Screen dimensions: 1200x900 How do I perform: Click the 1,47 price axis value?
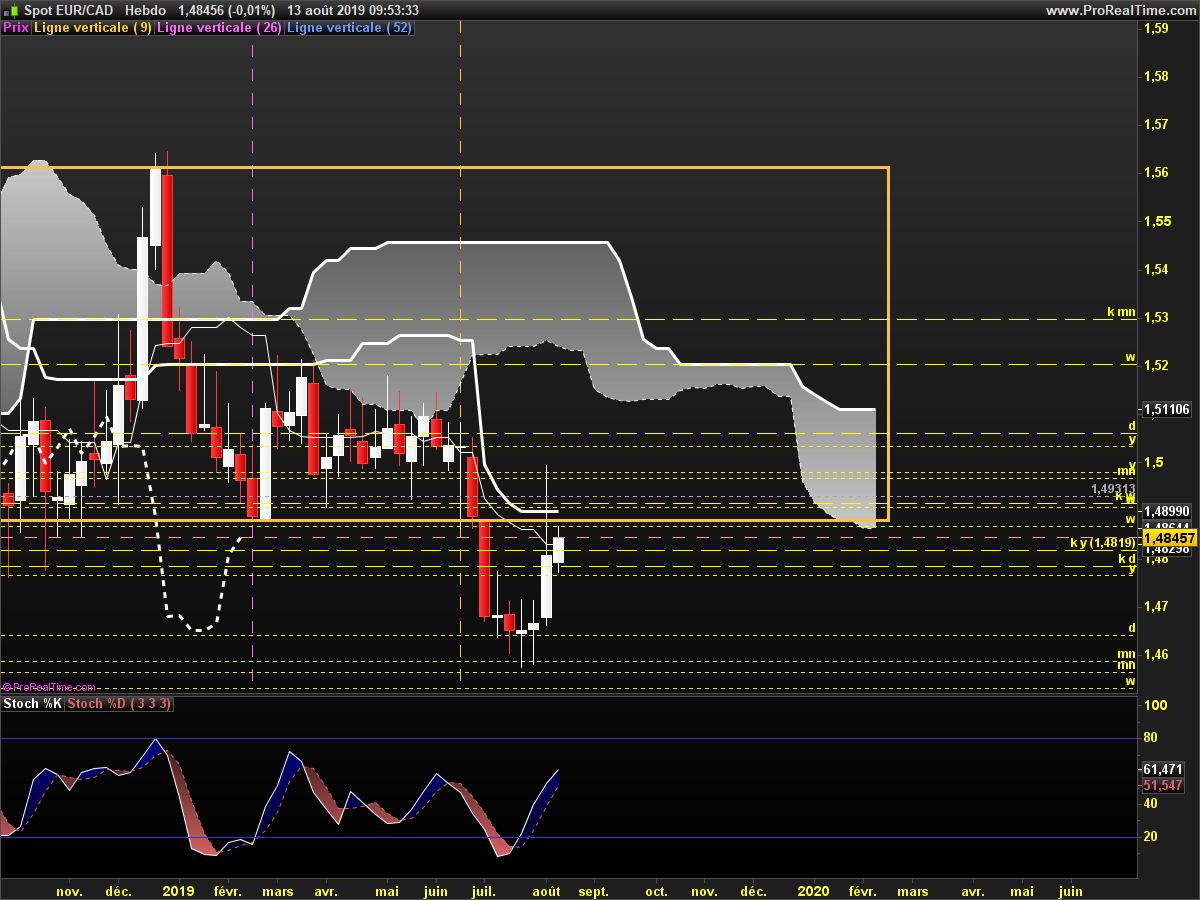click(x=1156, y=607)
